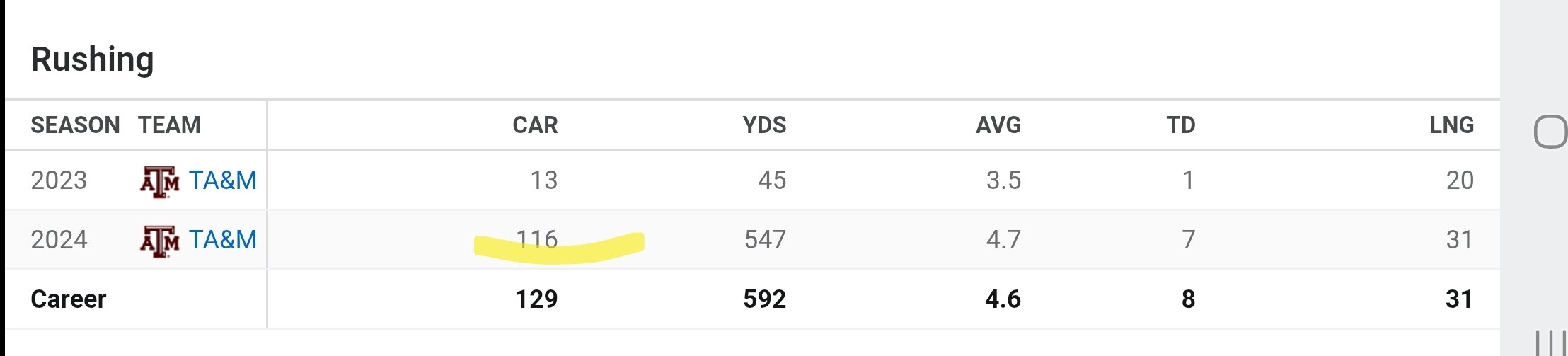Click the highlighted 116 carries value
Viewport: 1568px width, 356px height.
(x=537, y=240)
